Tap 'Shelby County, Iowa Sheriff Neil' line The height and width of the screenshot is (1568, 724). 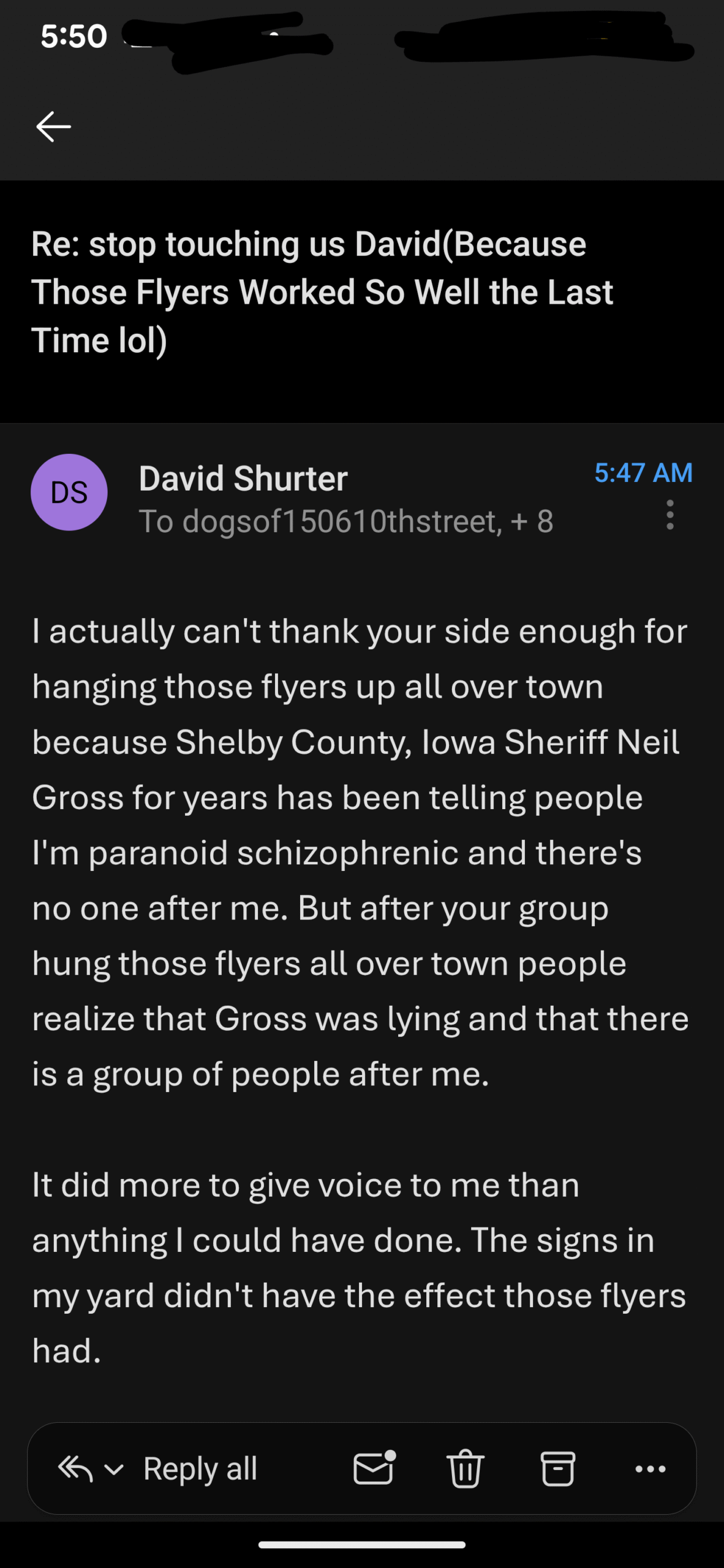coord(428,742)
